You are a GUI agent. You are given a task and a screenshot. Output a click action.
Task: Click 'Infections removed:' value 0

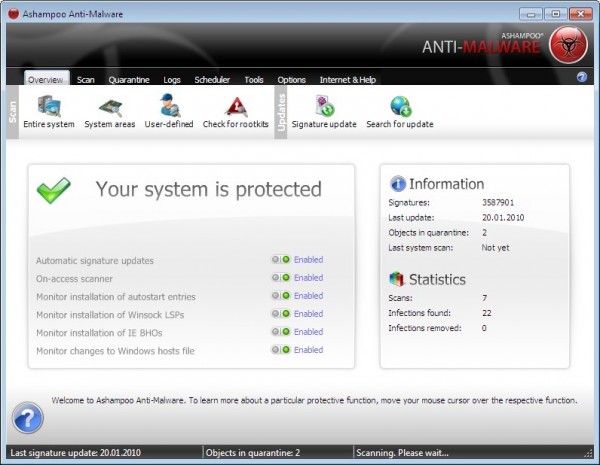[484, 328]
